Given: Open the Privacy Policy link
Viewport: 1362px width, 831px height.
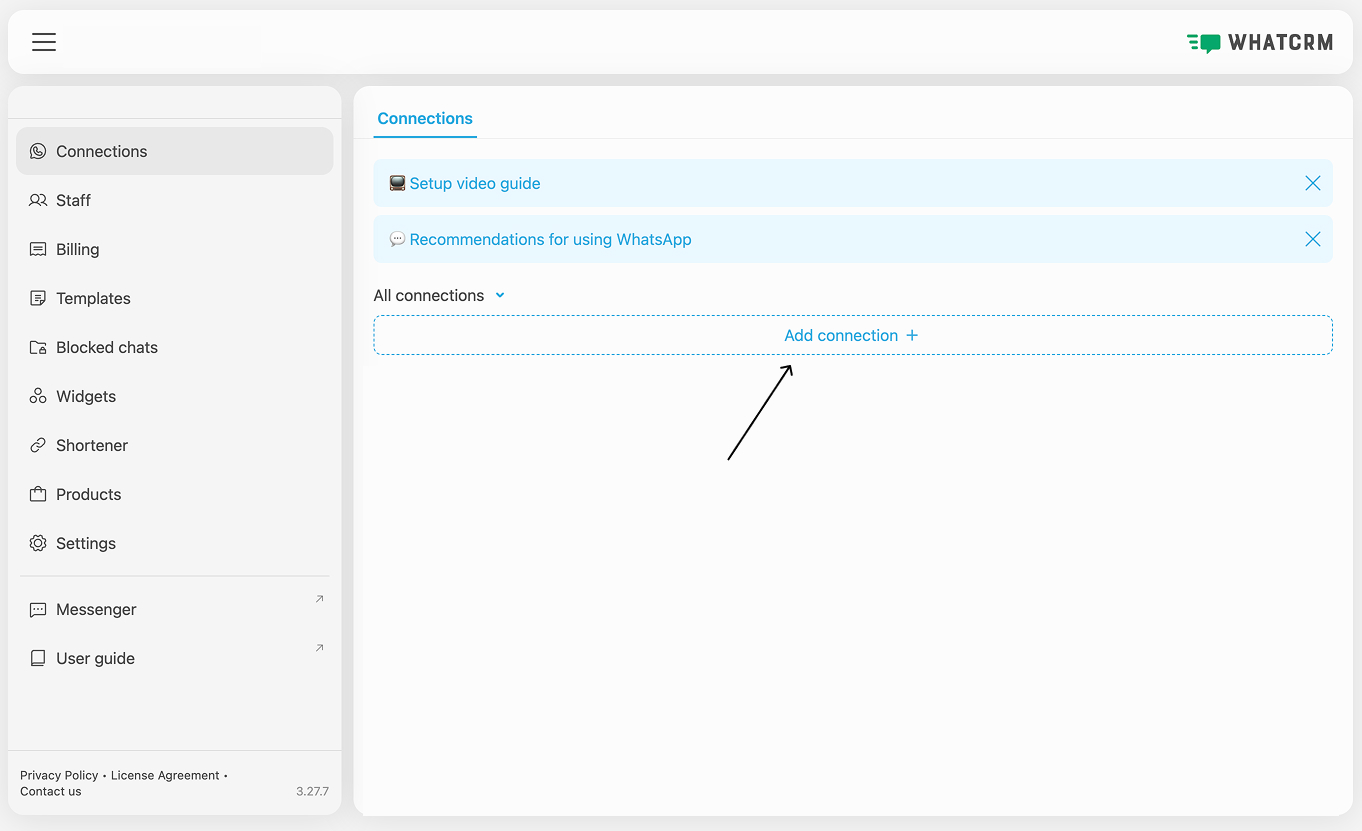Looking at the screenshot, I should 59,775.
